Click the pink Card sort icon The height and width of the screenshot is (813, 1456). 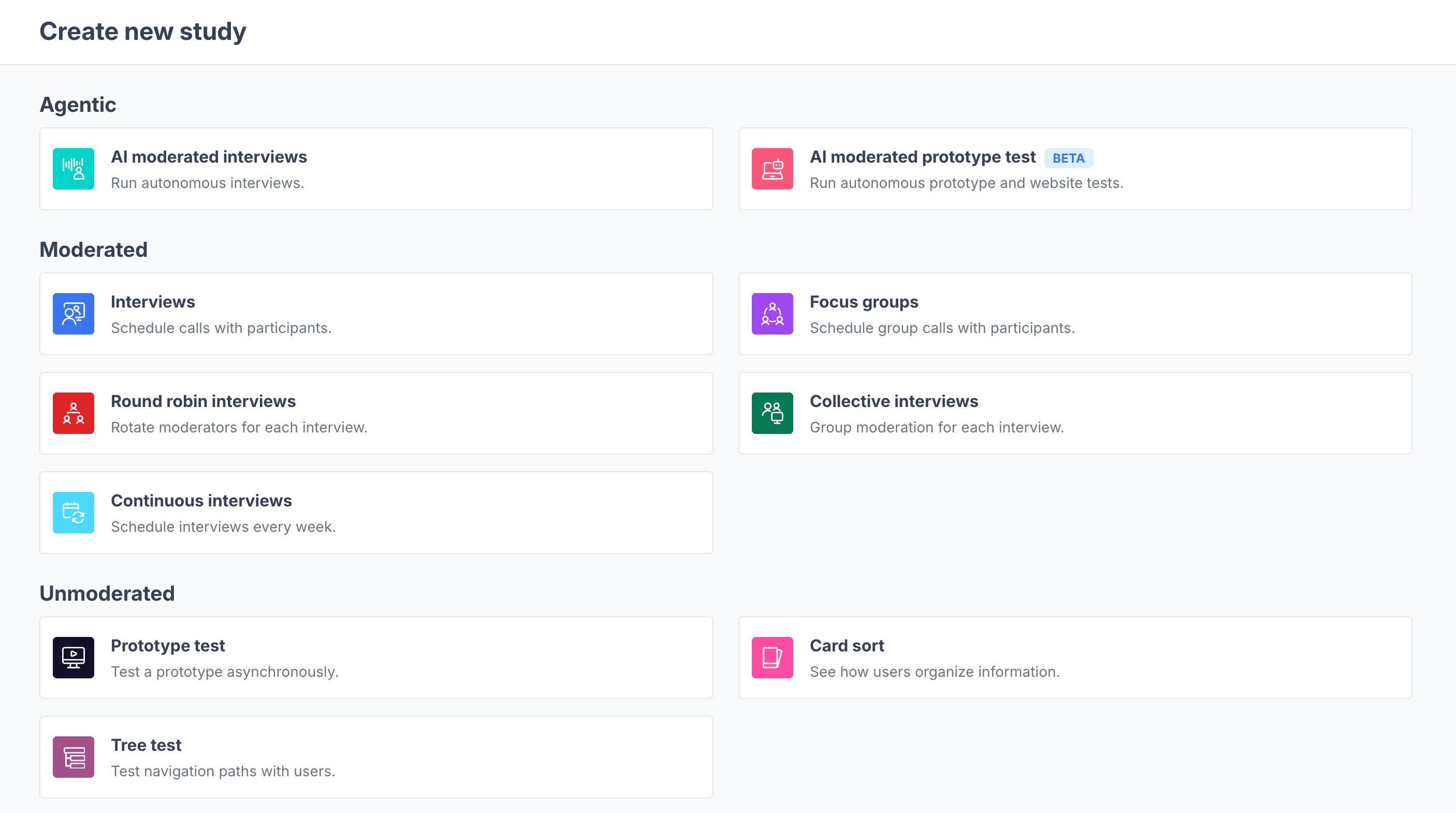(x=772, y=658)
